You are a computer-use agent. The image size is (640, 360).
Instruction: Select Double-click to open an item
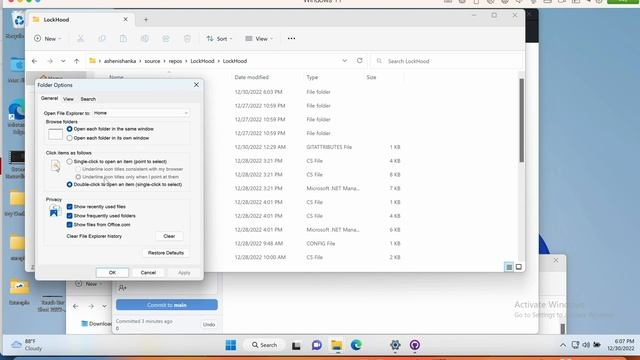point(69,184)
